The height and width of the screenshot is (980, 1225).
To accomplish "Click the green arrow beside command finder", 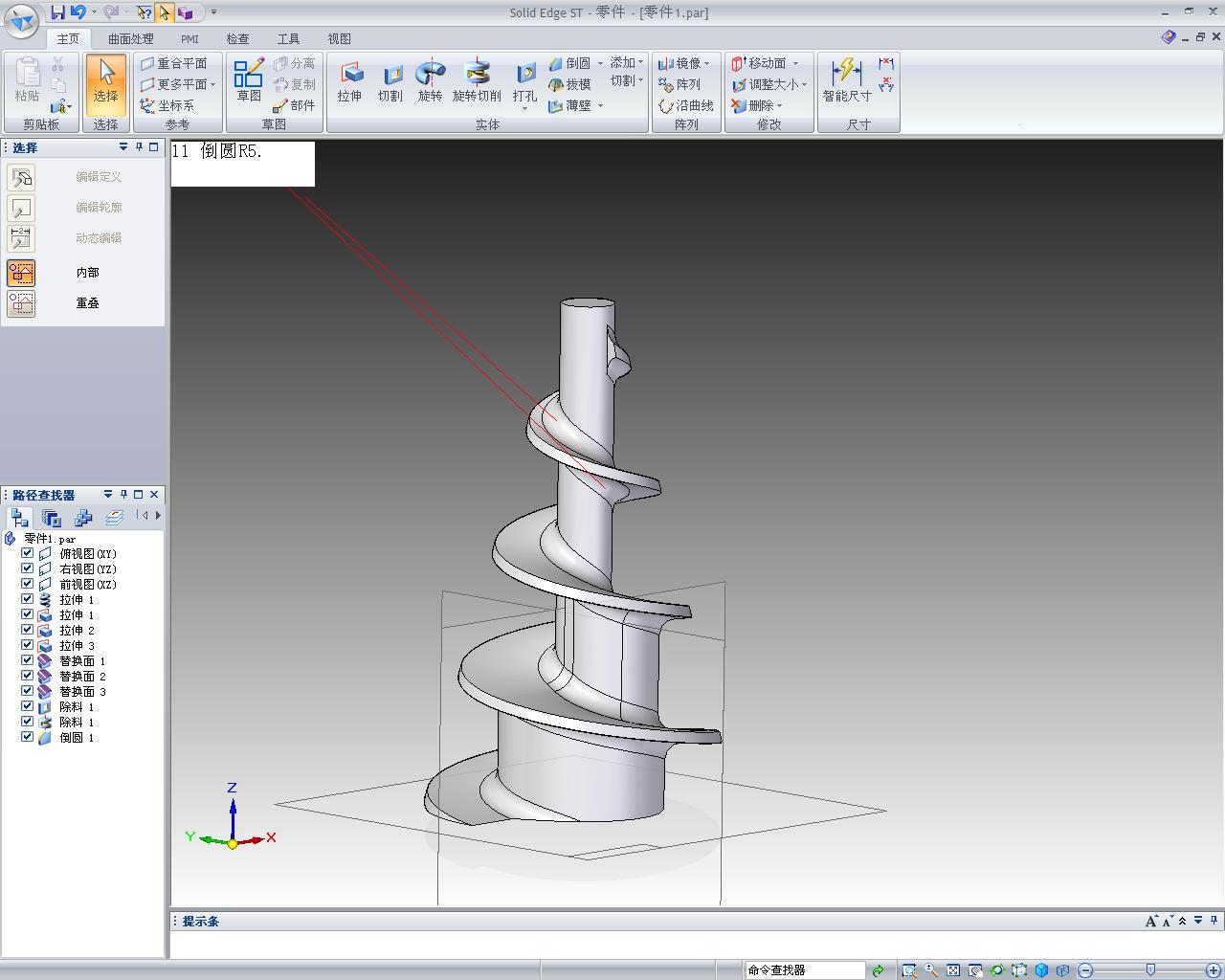I will click(x=878, y=970).
